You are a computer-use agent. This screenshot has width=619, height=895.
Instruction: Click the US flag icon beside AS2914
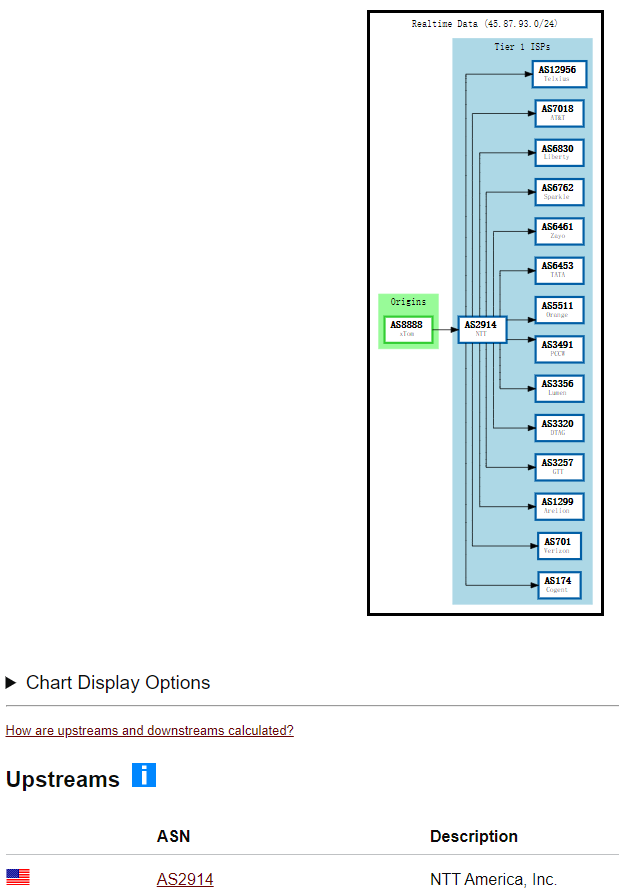click(x=18, y=878)
